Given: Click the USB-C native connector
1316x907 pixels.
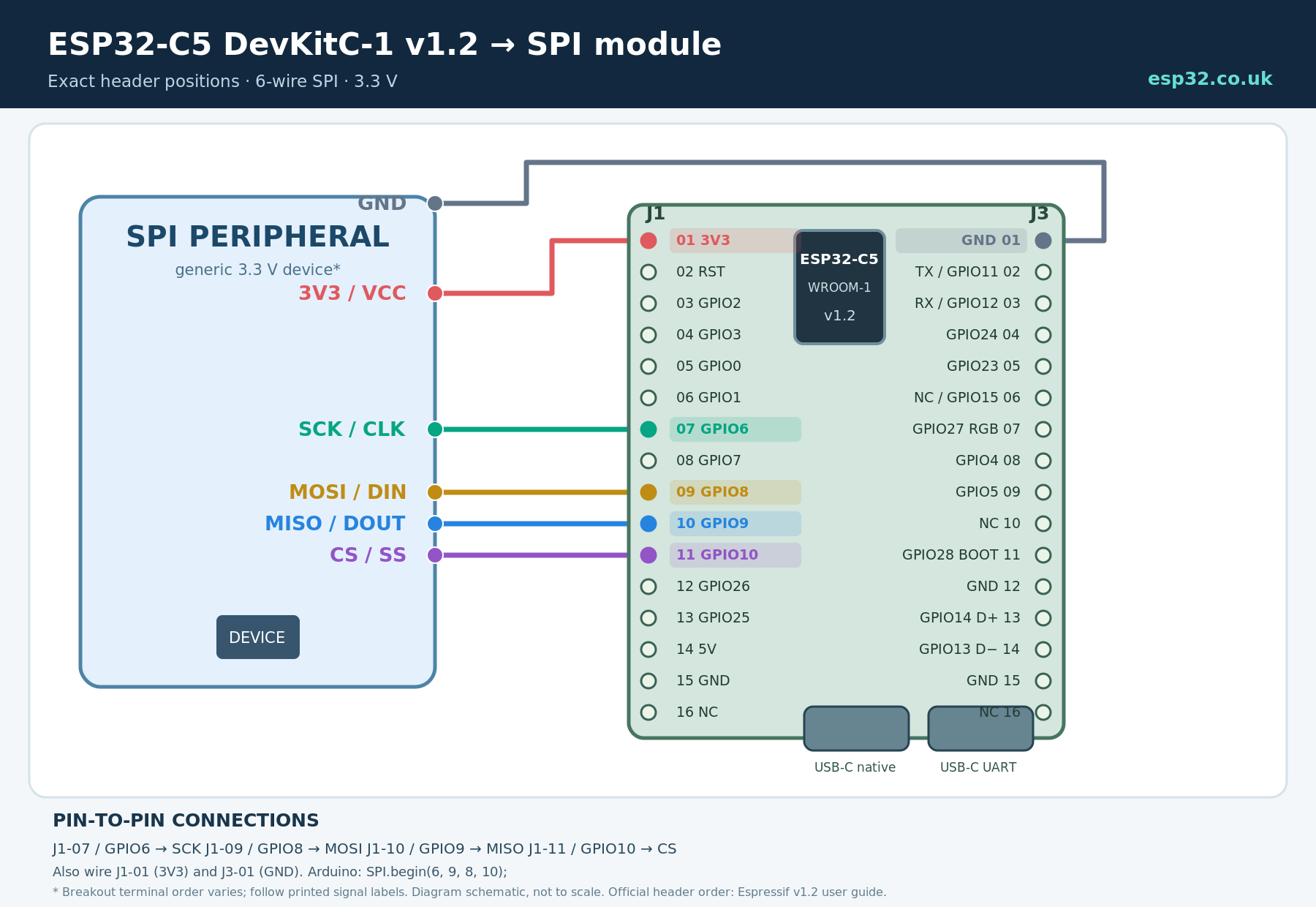Looking at the screenshot, I should 856,729.
